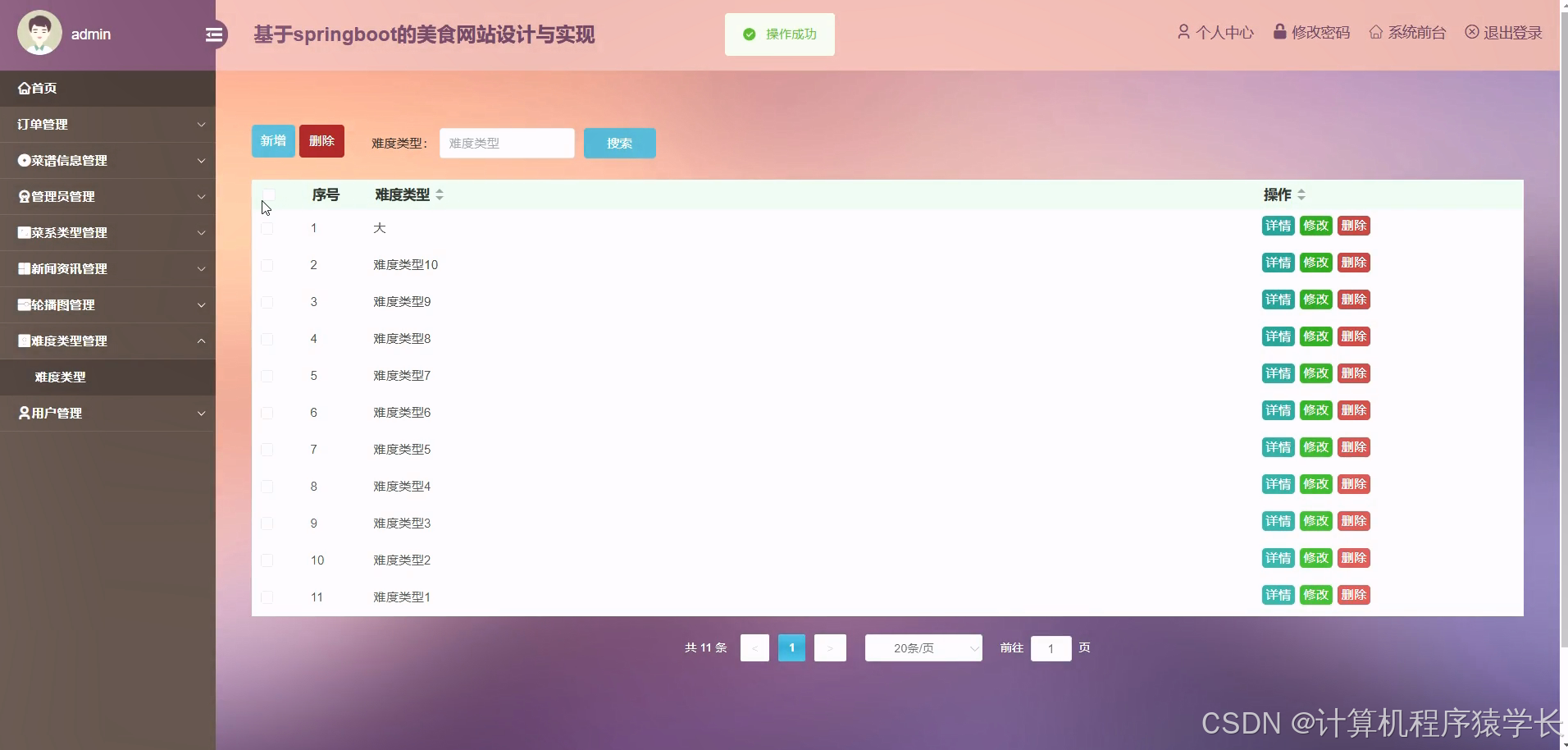1568x750 pixels.
Task: Click the 轮播图管理 sidebar icon
Action: tap(23, 304)
